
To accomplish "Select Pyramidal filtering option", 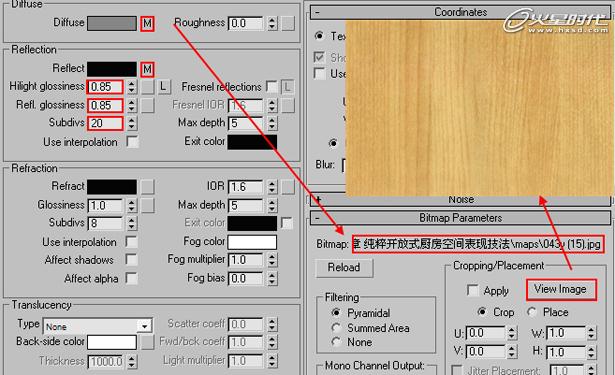I will click(336, 313).
